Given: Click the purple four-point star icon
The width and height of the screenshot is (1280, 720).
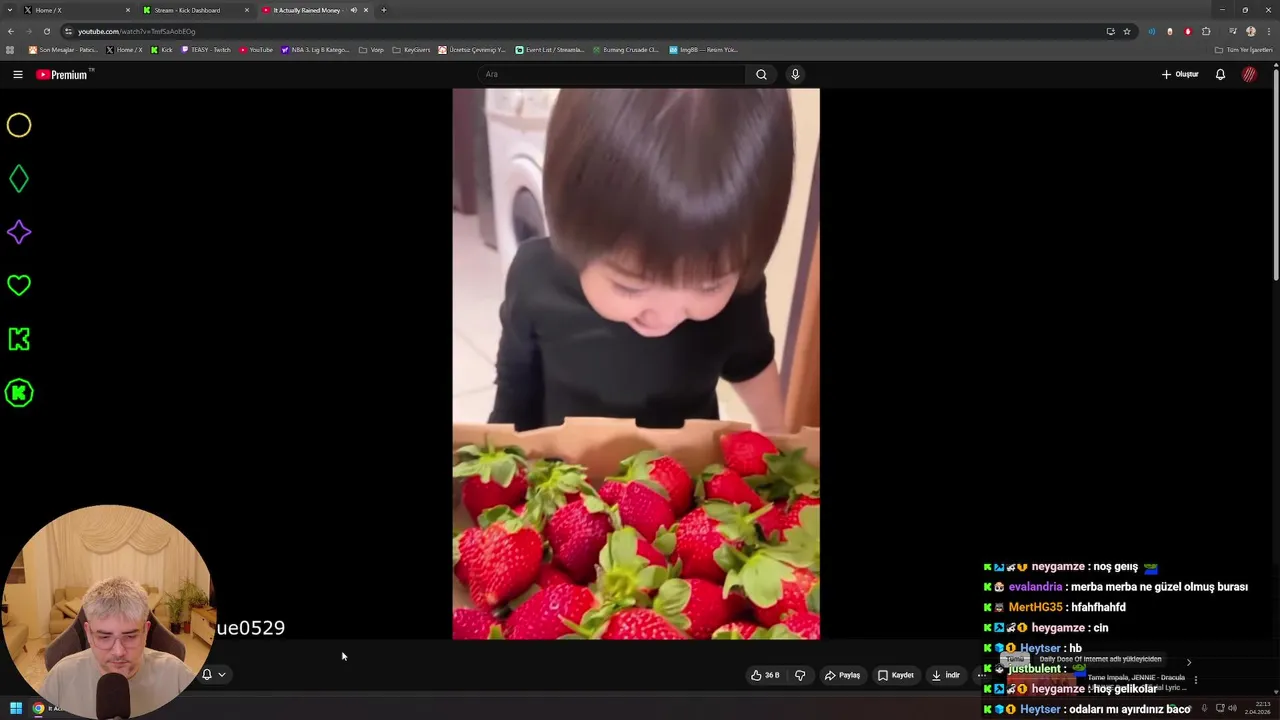Looking at the screenshot, I should pyautogui.click(x=19, y=232).
